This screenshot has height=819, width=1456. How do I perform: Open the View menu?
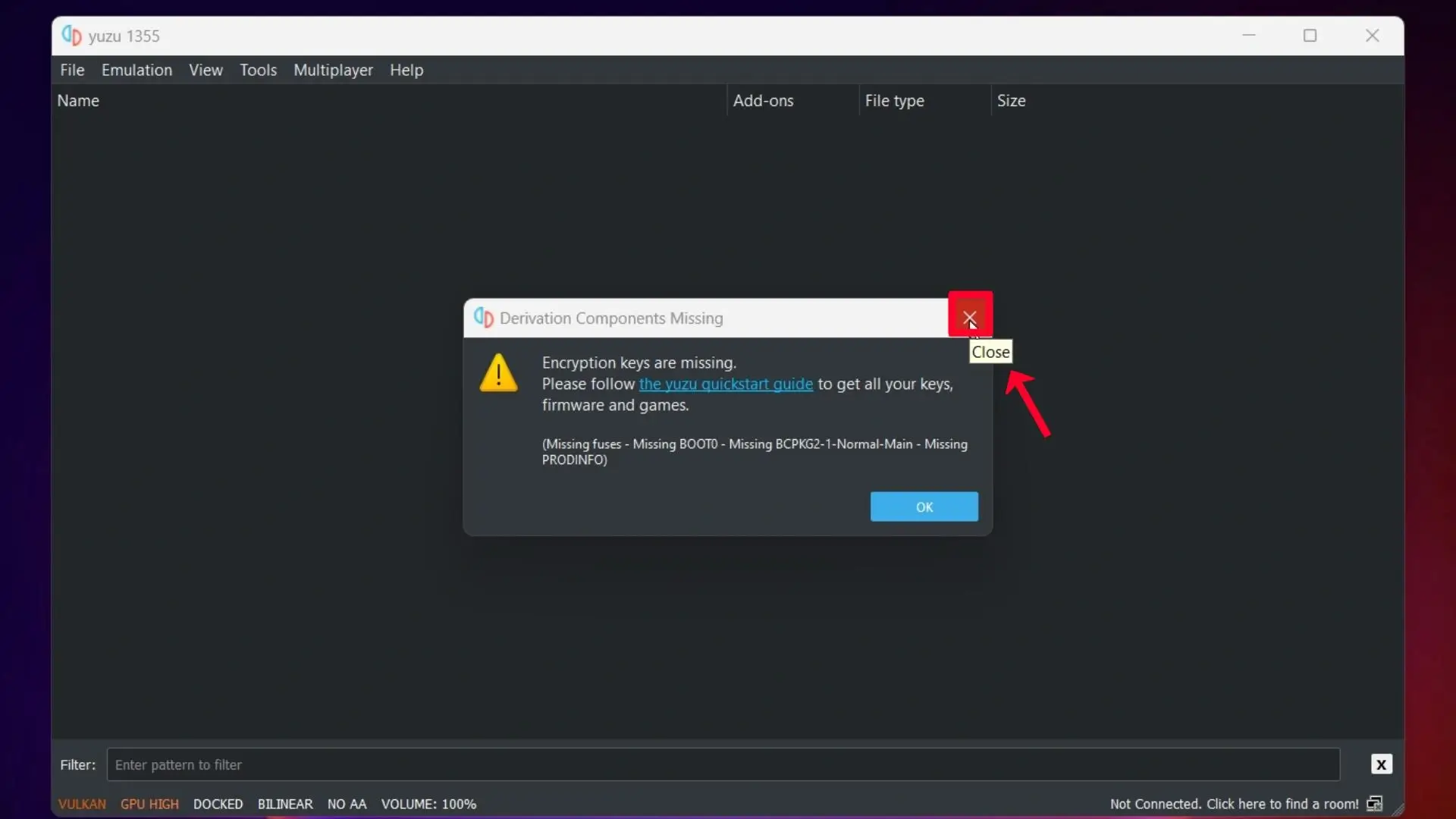point(206,70)
